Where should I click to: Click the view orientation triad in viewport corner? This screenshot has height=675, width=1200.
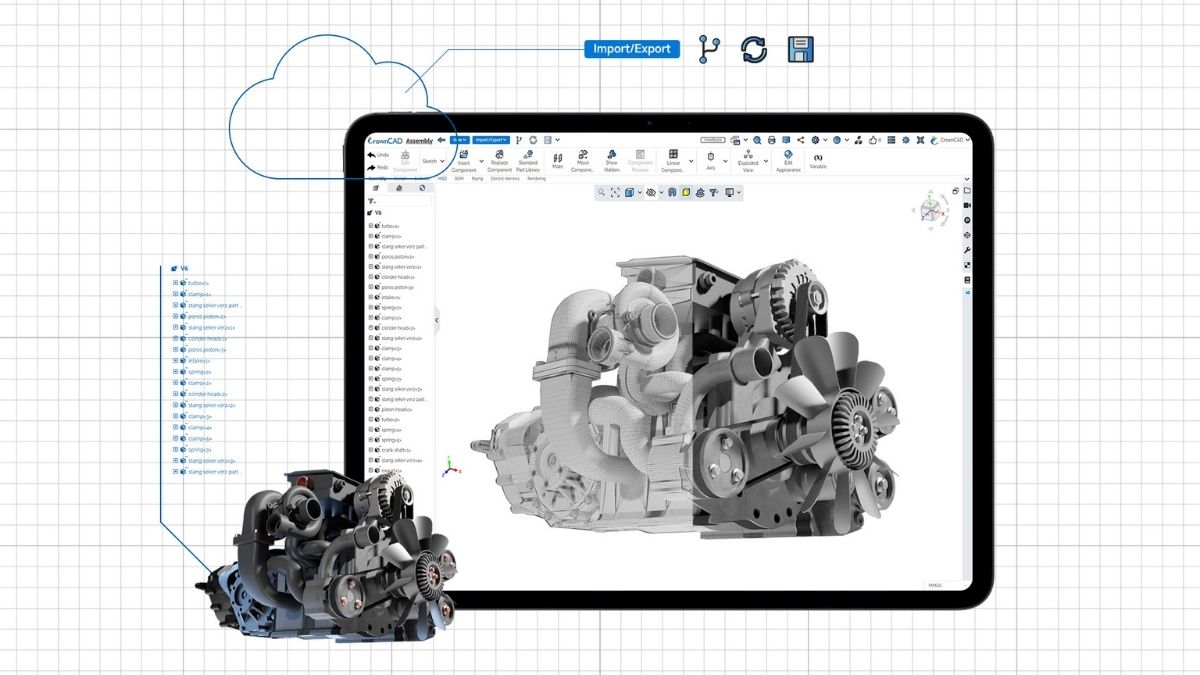point(930,210)
